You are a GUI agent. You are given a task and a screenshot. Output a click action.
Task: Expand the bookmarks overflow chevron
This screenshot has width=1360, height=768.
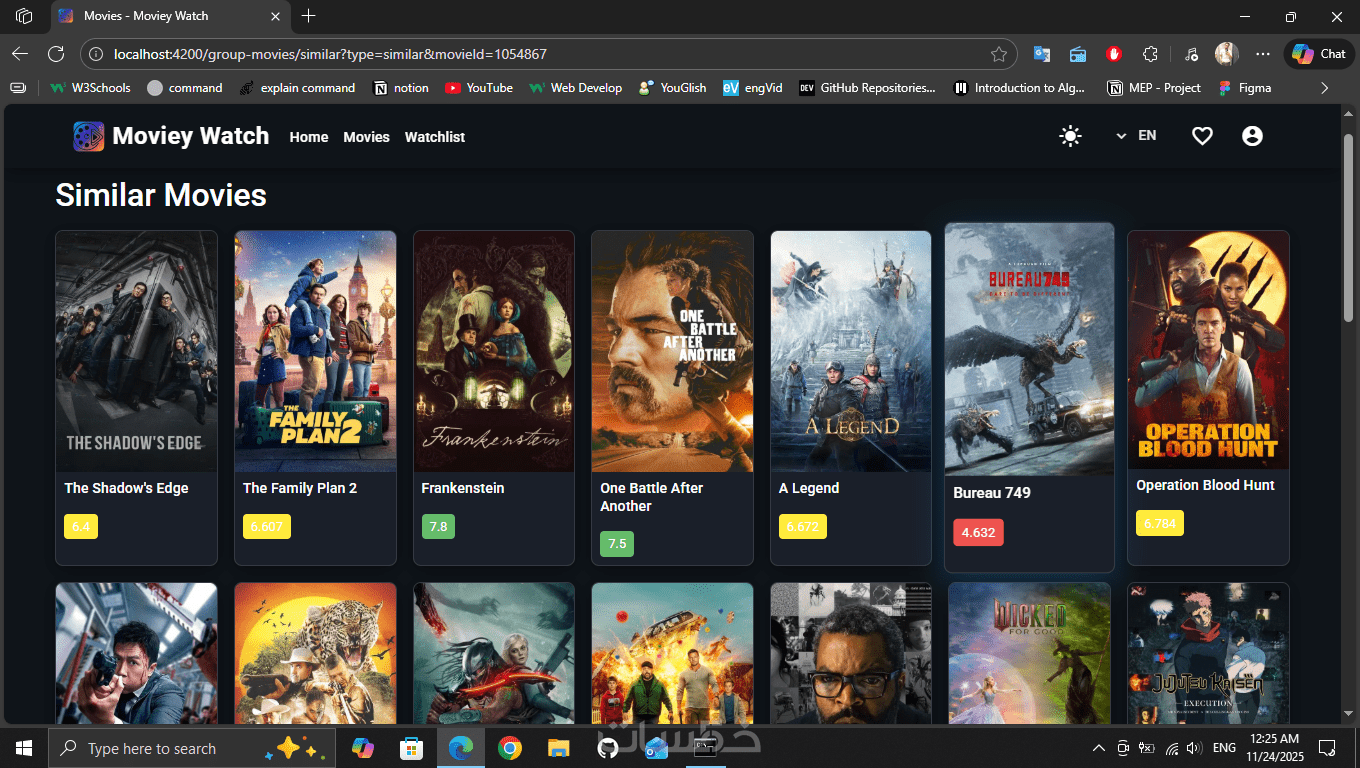tap(1325, 88)
